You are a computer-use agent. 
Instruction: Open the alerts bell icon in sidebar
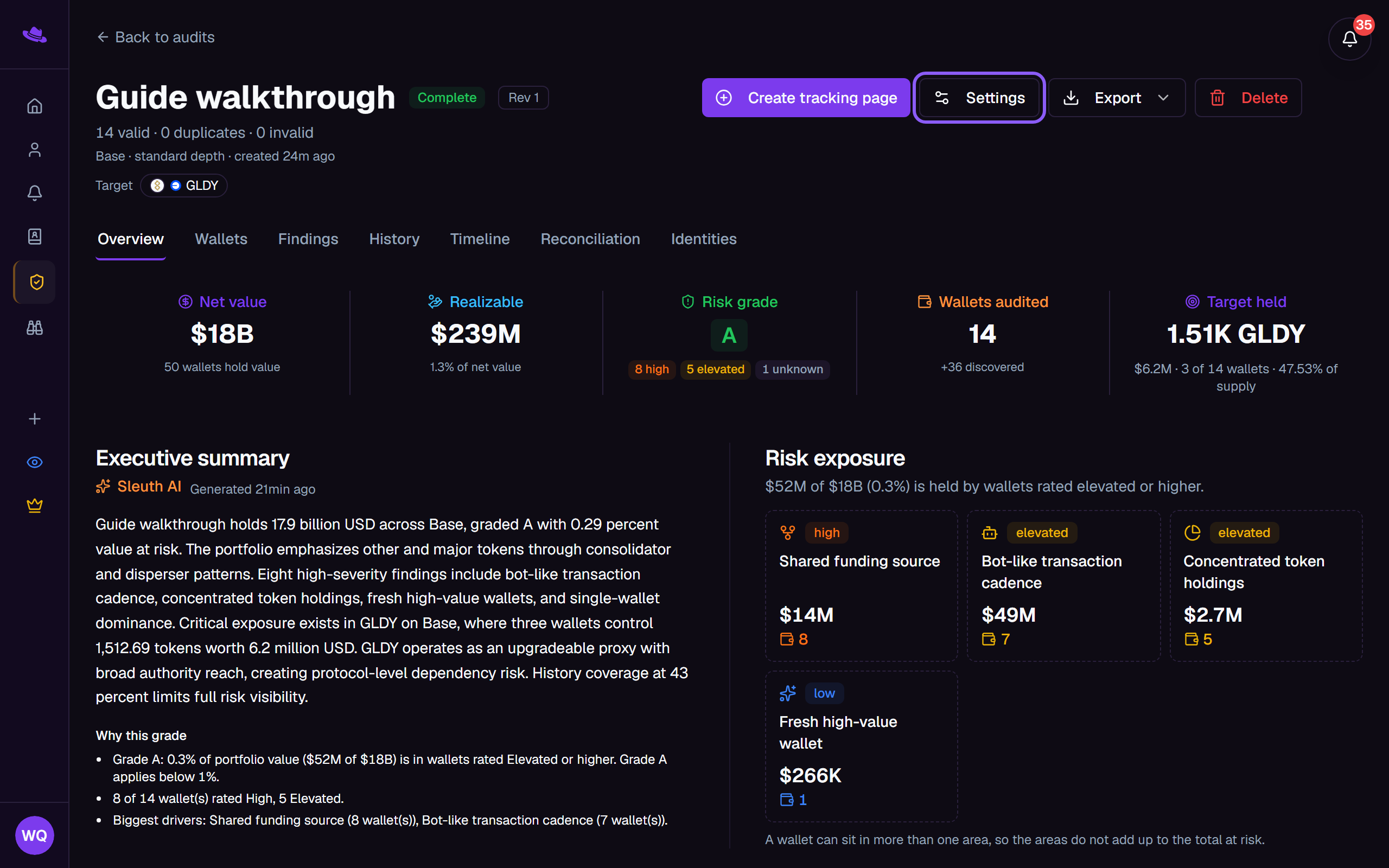[34, 193]
